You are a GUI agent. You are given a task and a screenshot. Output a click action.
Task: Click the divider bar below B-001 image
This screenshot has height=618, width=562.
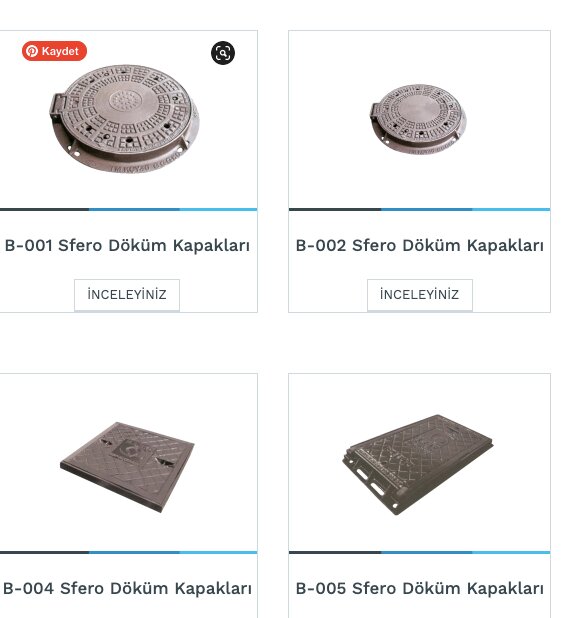pyautogui.click(x=128, y=210)
